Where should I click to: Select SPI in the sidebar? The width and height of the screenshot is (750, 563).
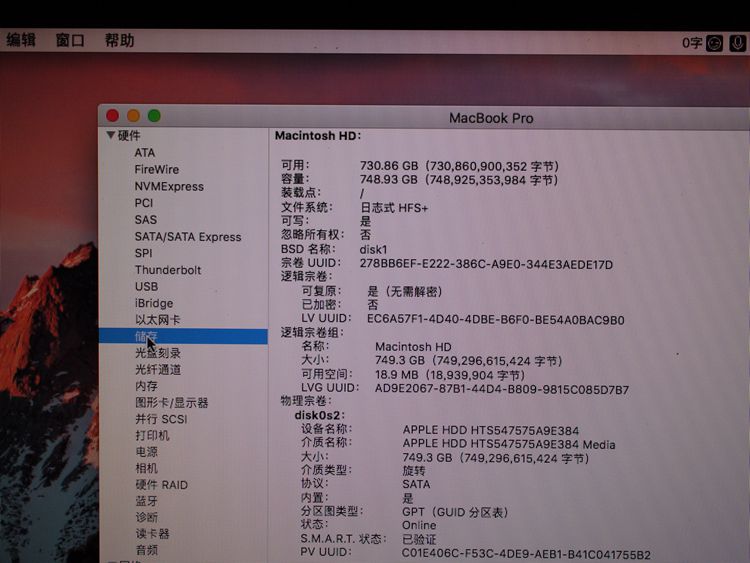(143, 253)
